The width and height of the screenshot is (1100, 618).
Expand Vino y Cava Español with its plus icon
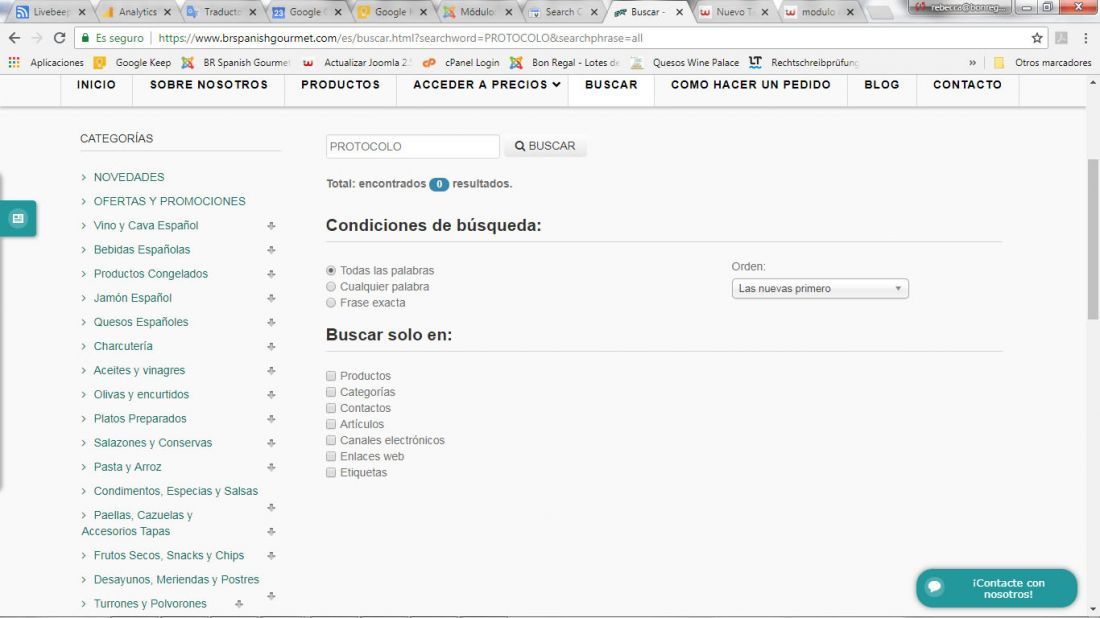tap(271, 226)
